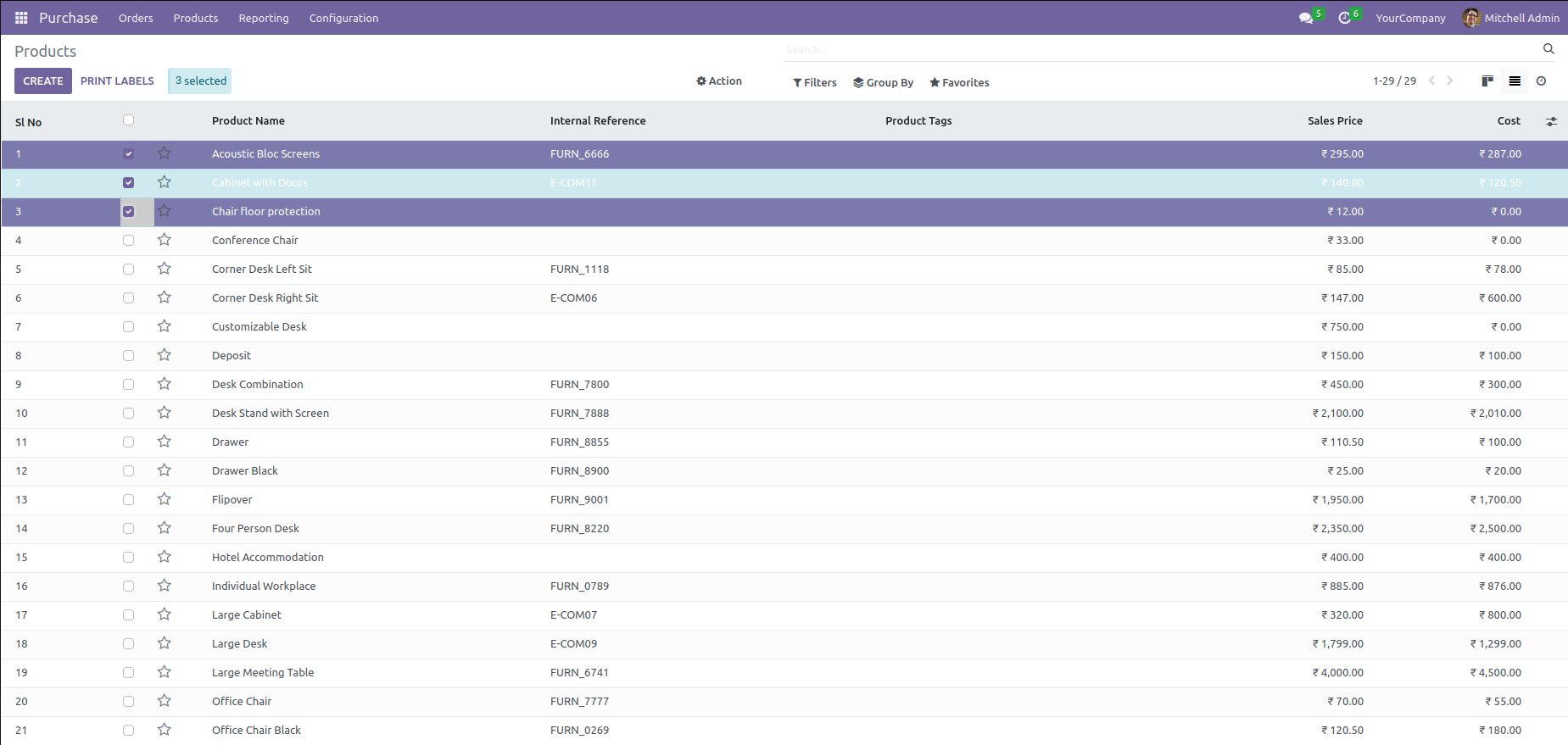Screen dimensions: 1568x745
Task: Click the FURN_9001 internal reference cell
Action: click(579, 500)
